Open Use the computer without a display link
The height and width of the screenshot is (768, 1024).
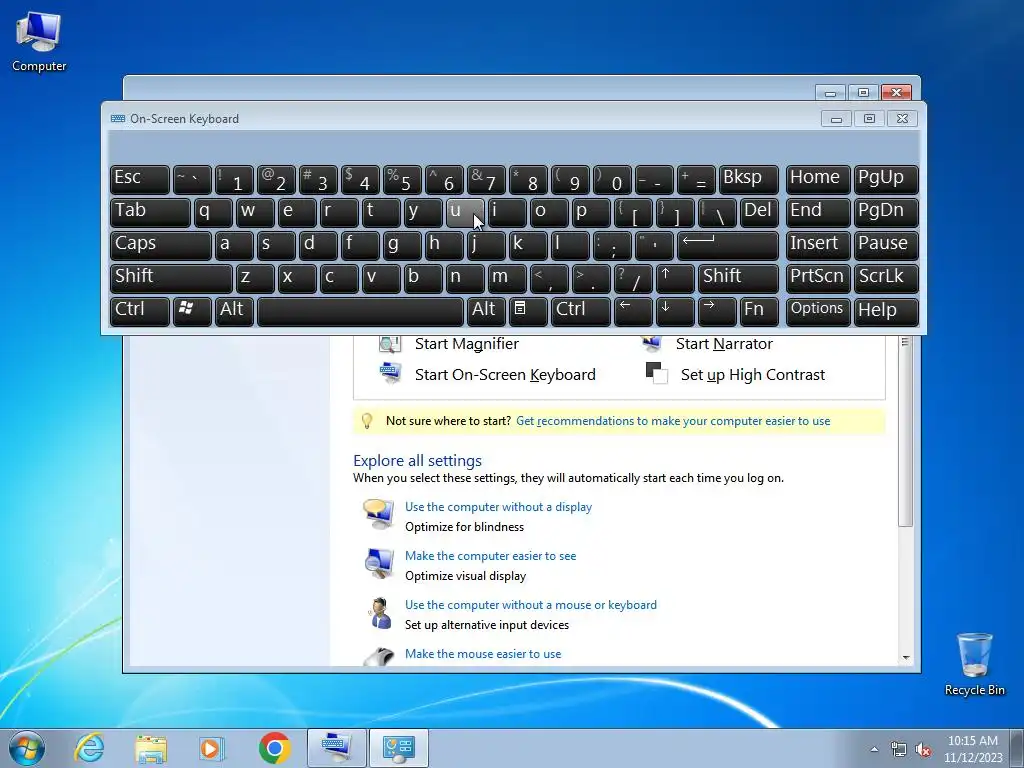(x=498, y=507)
